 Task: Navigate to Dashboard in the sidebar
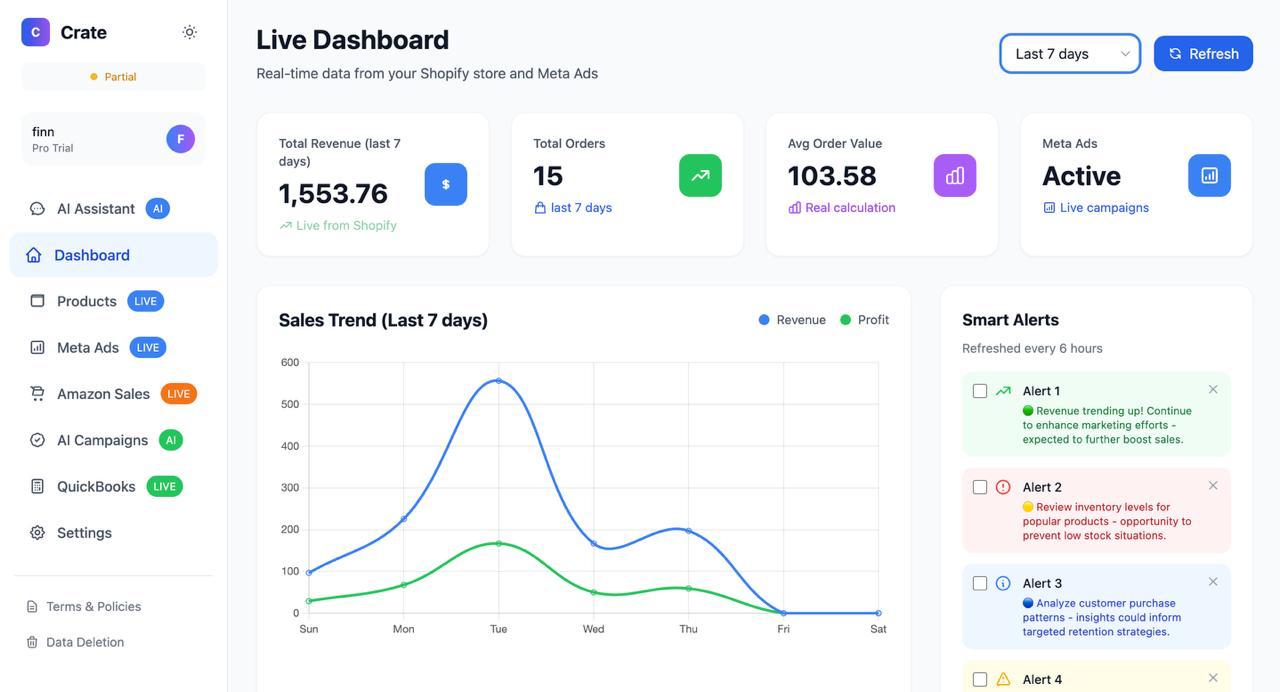pyautogui.click(x=36, y=254)
